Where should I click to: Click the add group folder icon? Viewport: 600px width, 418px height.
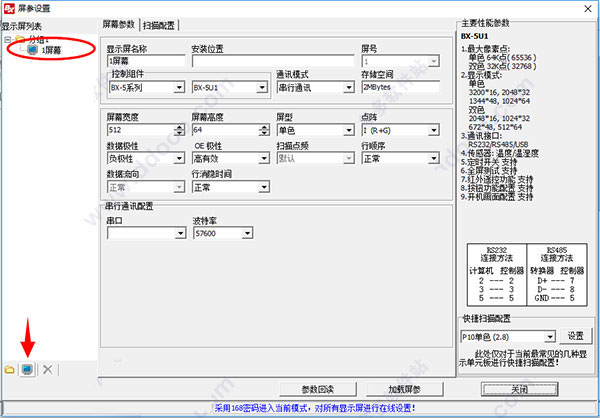[x=9, y=370]
